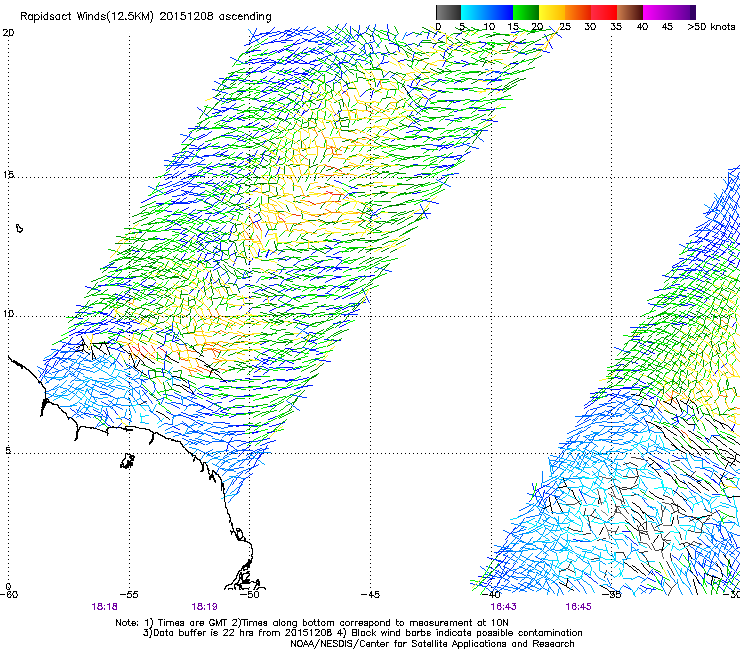Click the gray 0-5 knots legend swatch

(448, 12)
